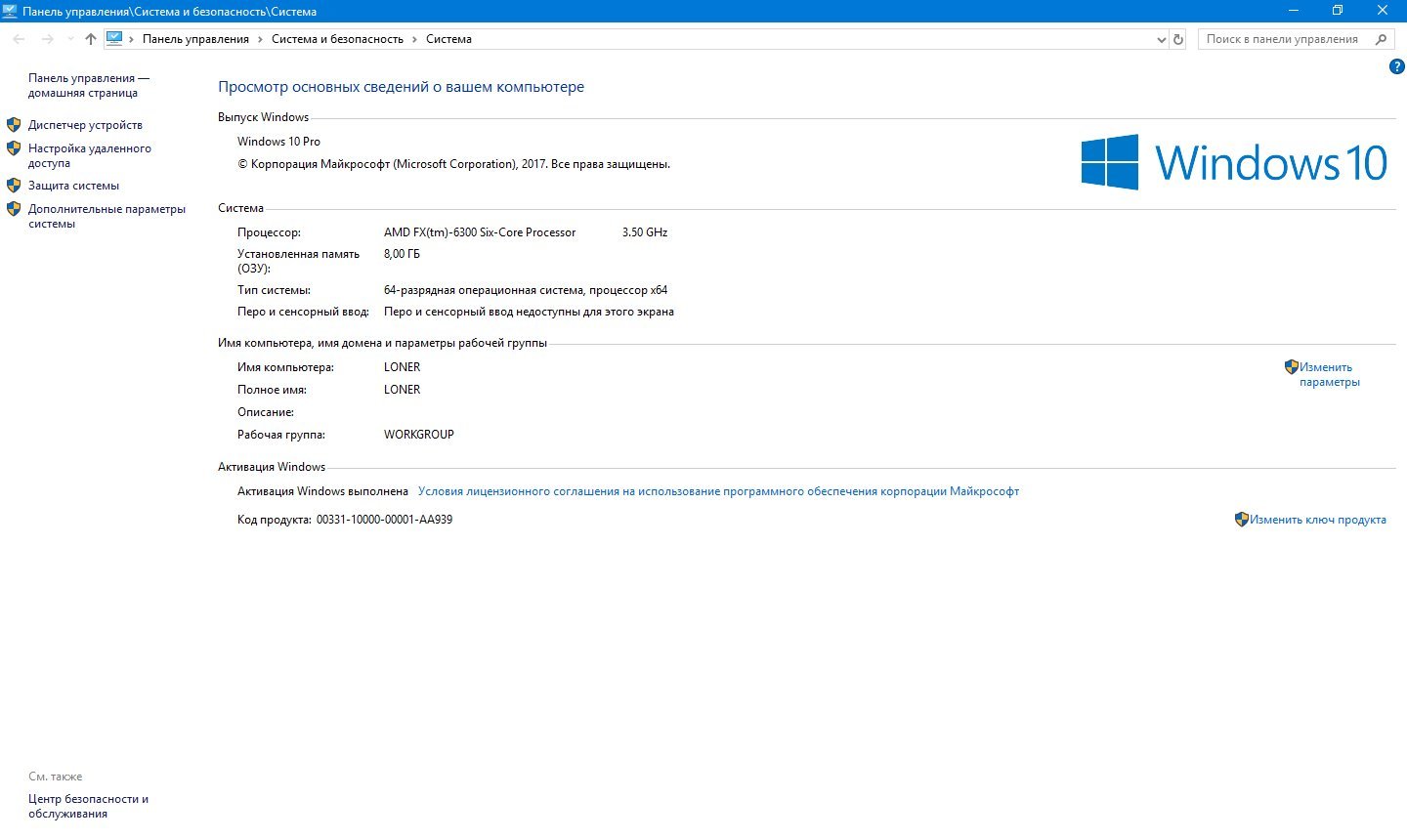Expand the address bar history dropdown
The height and width of the screenshot is (840, 1407).
click(x=1161, y=39)
